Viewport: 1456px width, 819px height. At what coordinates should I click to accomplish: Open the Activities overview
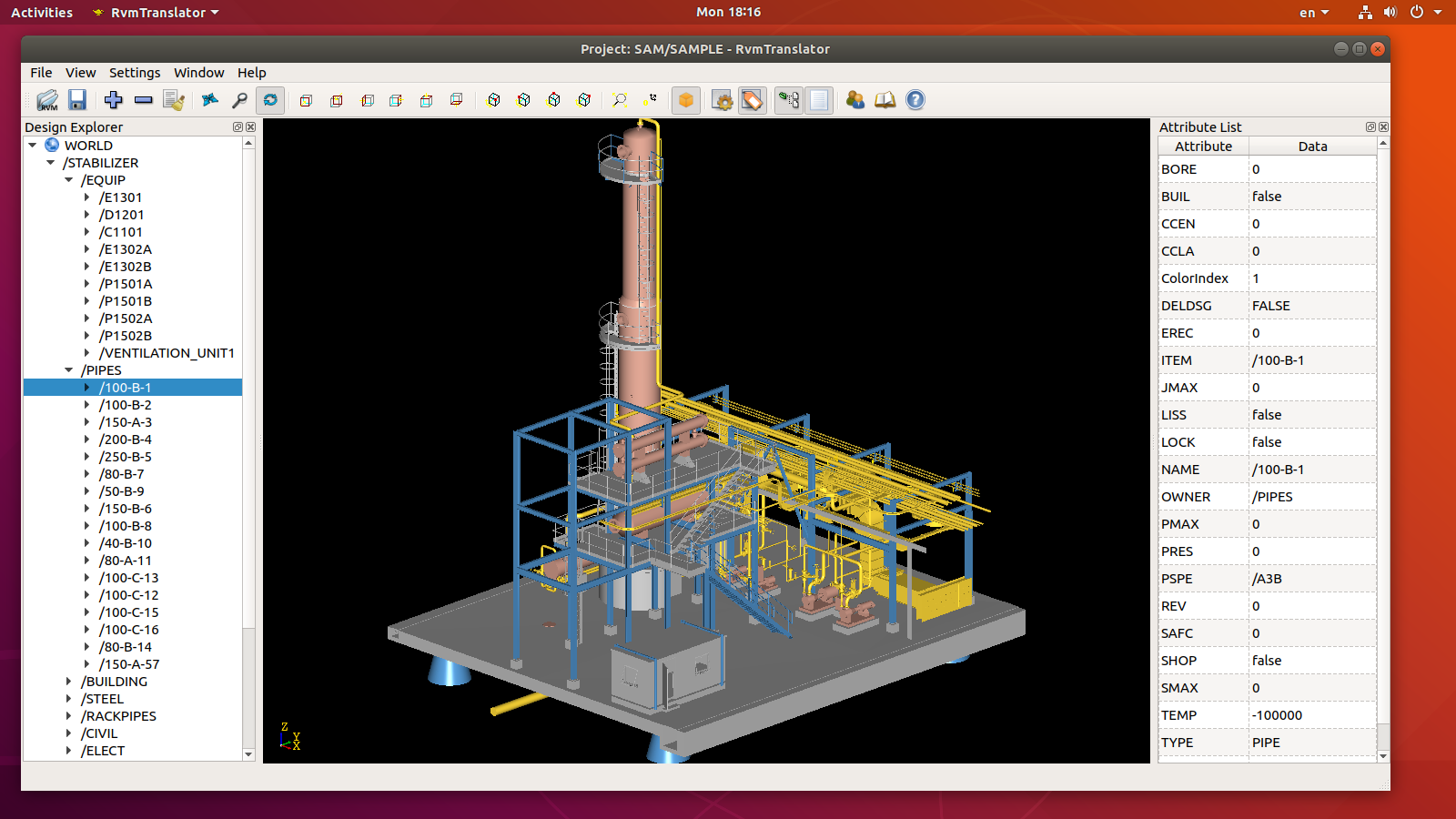(x=42, y=13)
